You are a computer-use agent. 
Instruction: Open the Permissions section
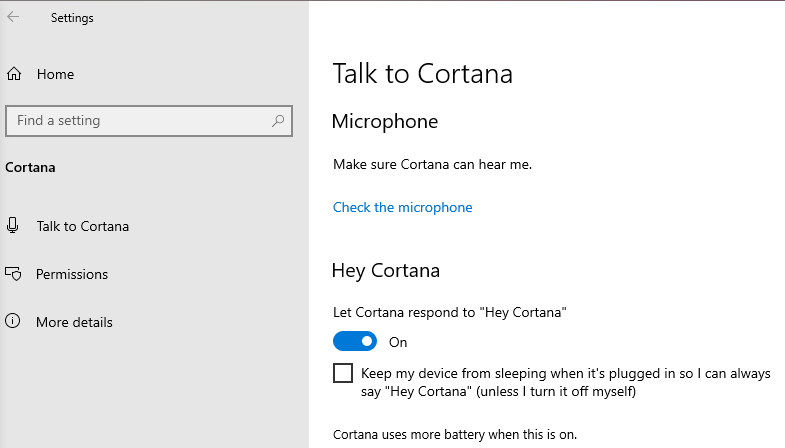(72, 274)
